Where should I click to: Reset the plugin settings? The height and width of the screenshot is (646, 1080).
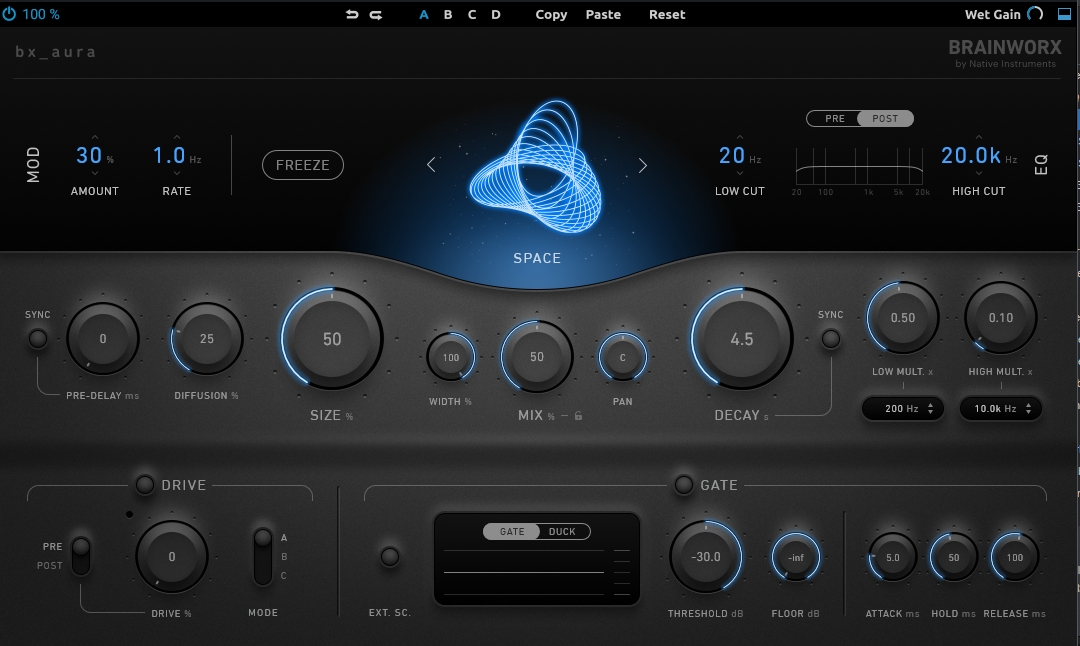[x=667, y=14]
